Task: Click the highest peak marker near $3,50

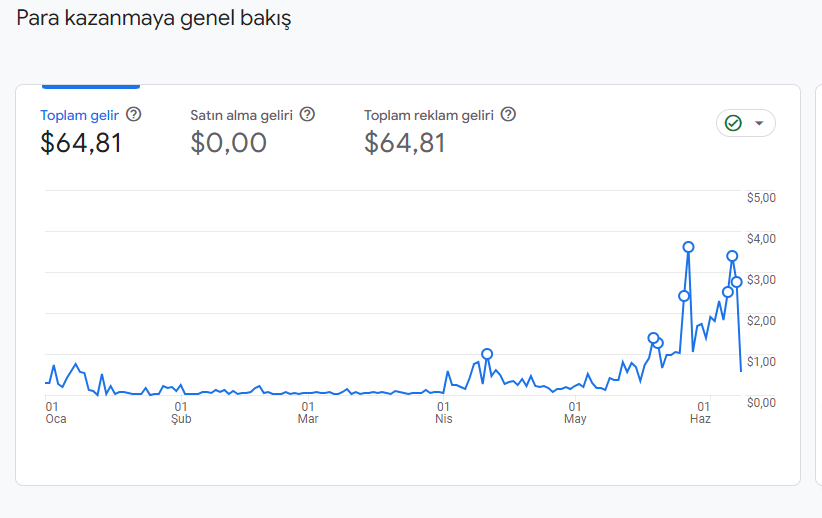Action: [688, 247]
